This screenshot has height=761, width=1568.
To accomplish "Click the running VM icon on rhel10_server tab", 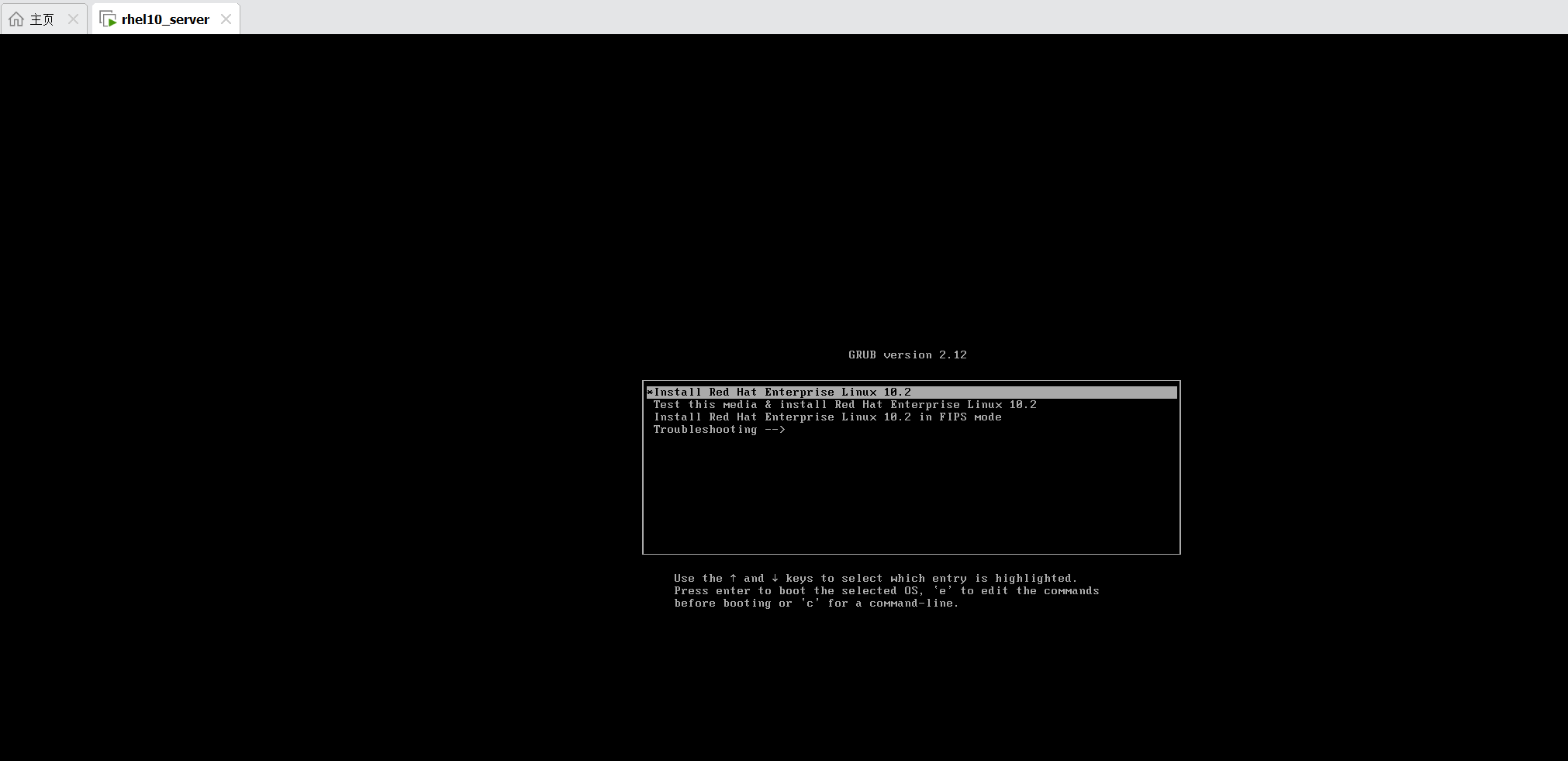I will pos(108,19).
